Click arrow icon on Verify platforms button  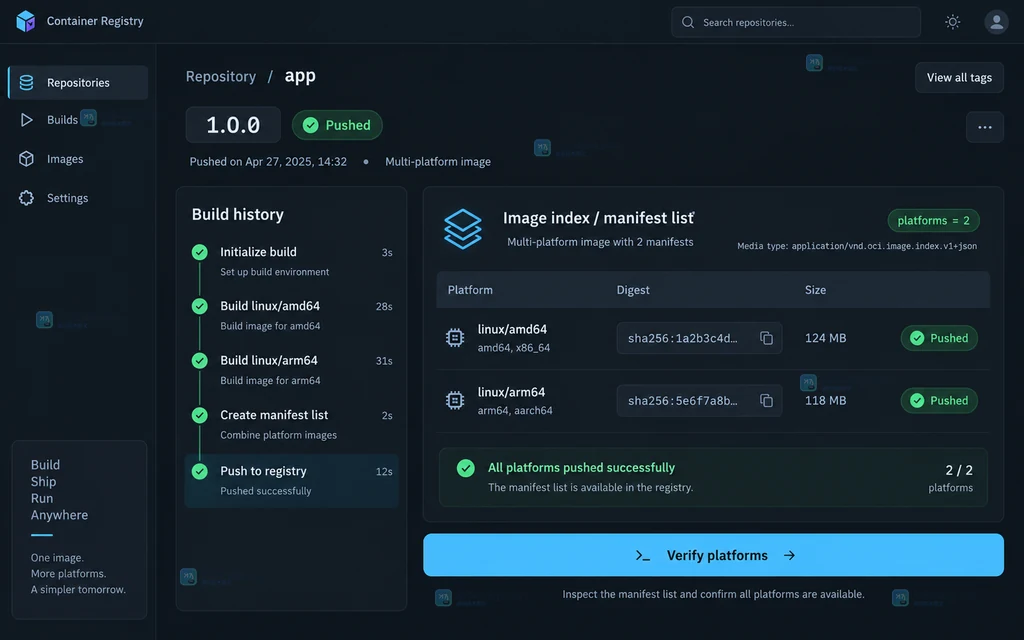(x=790, y=555)
